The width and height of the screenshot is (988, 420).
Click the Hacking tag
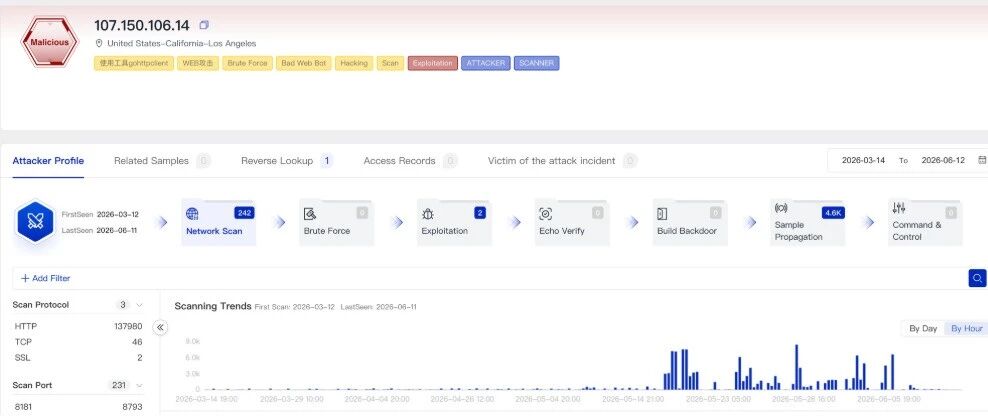(353, 63)
